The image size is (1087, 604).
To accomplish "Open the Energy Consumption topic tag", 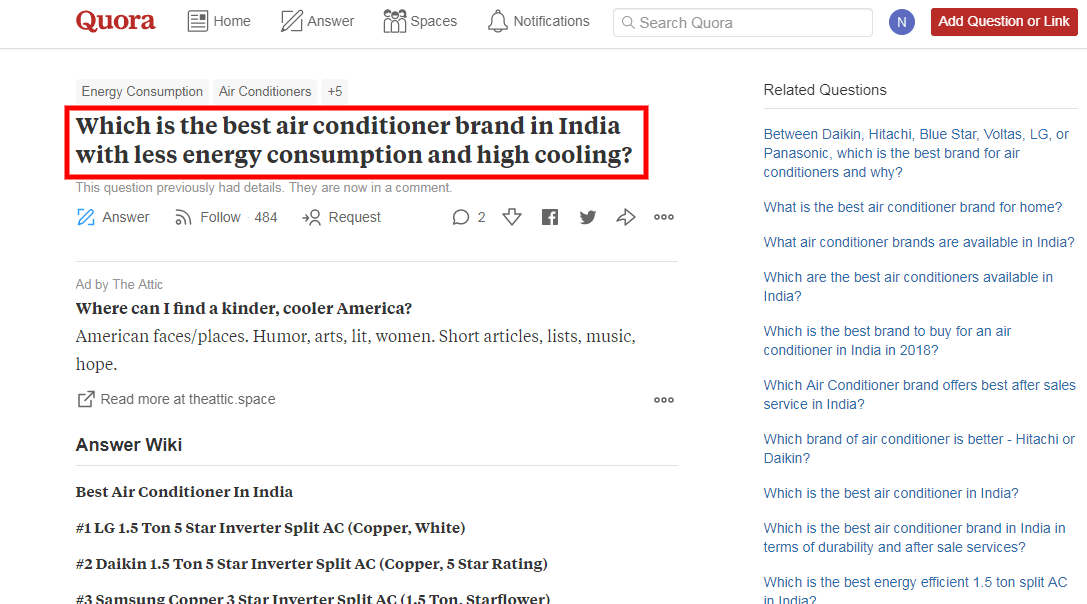I will (142, 92).
